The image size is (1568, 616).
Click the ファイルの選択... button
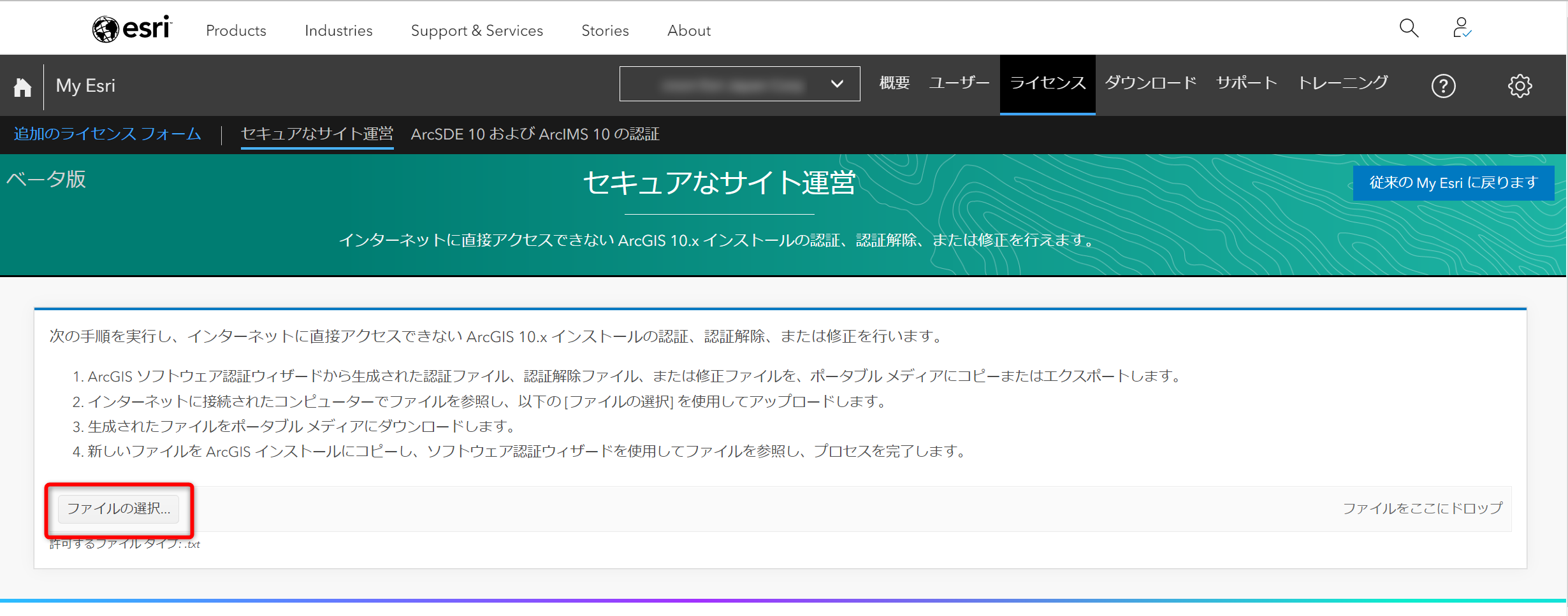tap(119, 509)
